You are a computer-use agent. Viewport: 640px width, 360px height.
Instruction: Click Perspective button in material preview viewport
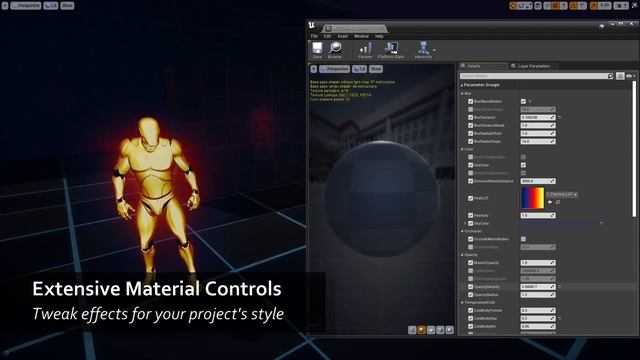(335, 69)
